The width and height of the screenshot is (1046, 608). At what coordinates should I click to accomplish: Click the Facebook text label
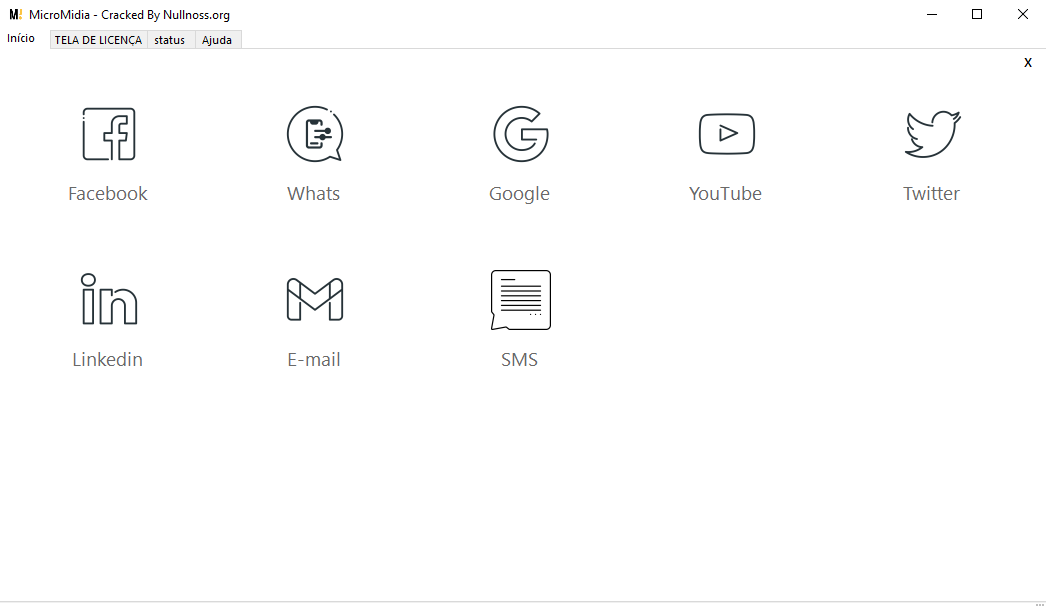(x=108, y=194)
